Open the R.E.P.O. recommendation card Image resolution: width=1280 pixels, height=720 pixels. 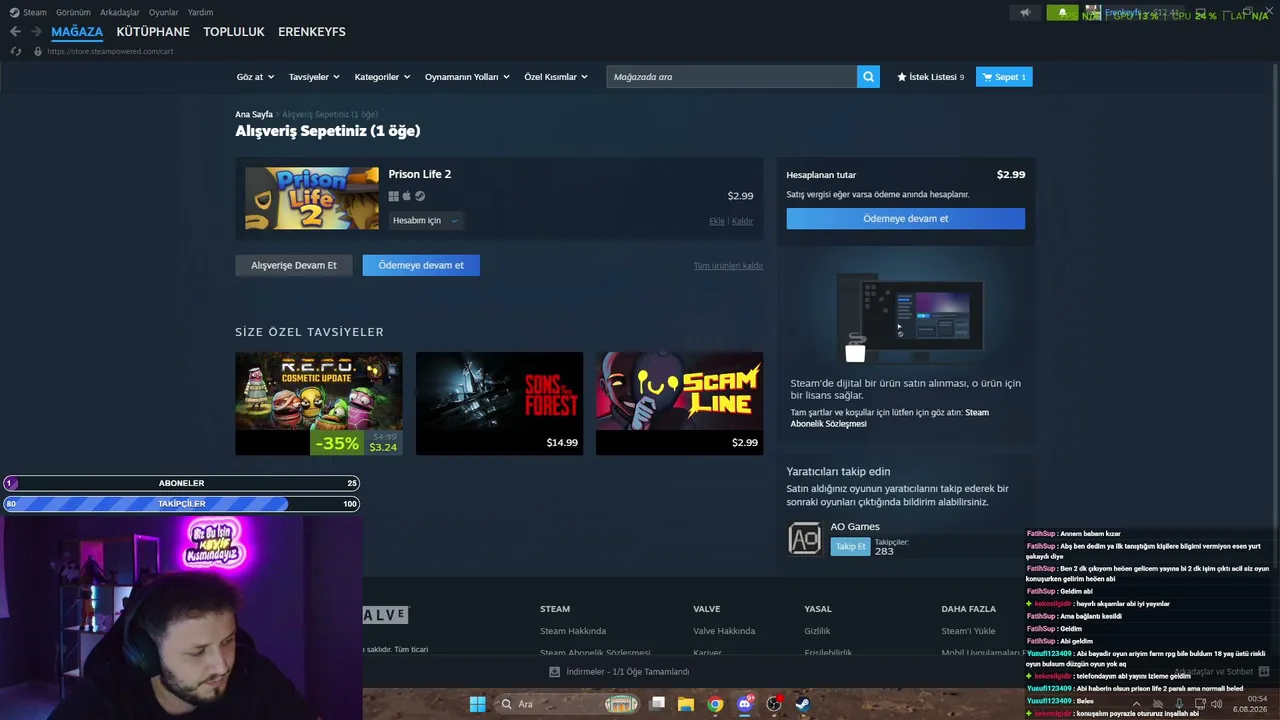[319, 403]
